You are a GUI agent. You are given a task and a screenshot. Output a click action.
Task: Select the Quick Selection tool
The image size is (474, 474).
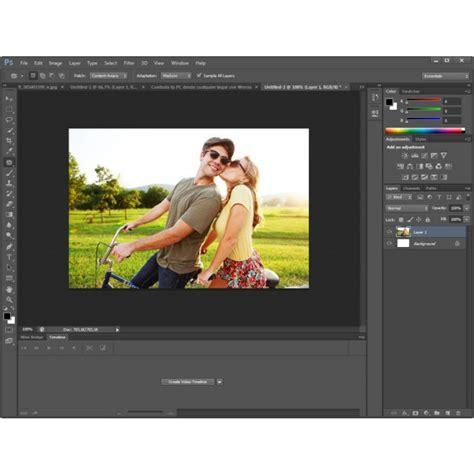tap(9, 131)
